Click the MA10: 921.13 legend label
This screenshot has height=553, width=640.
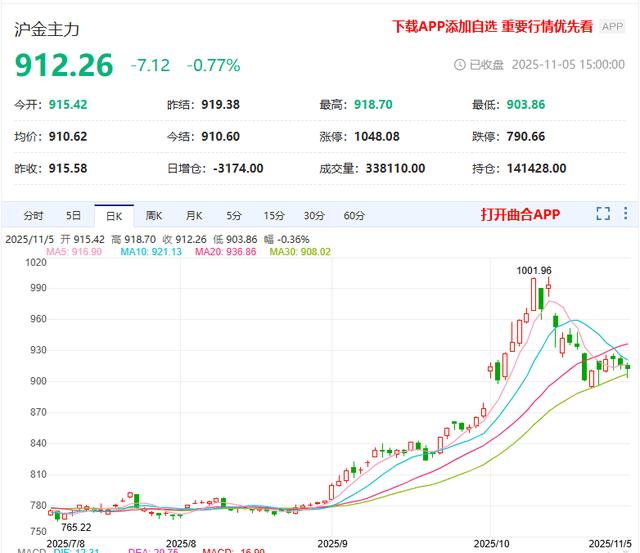pos(151,252)
